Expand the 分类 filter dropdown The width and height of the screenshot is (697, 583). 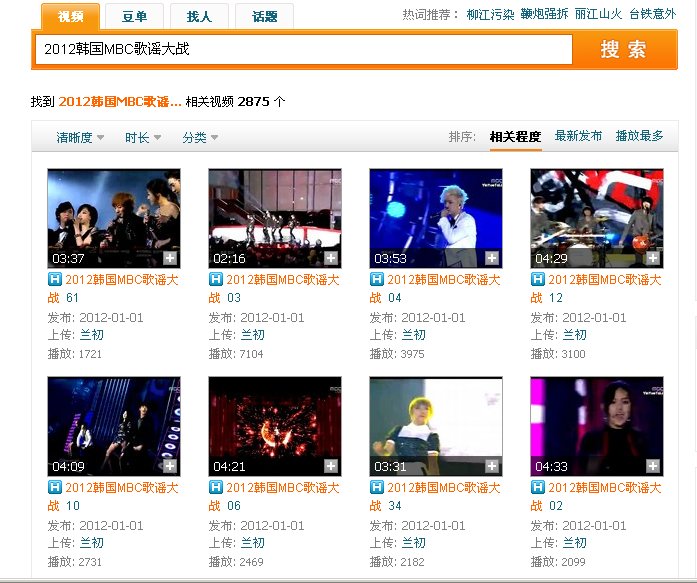click(x=200, y=137)
